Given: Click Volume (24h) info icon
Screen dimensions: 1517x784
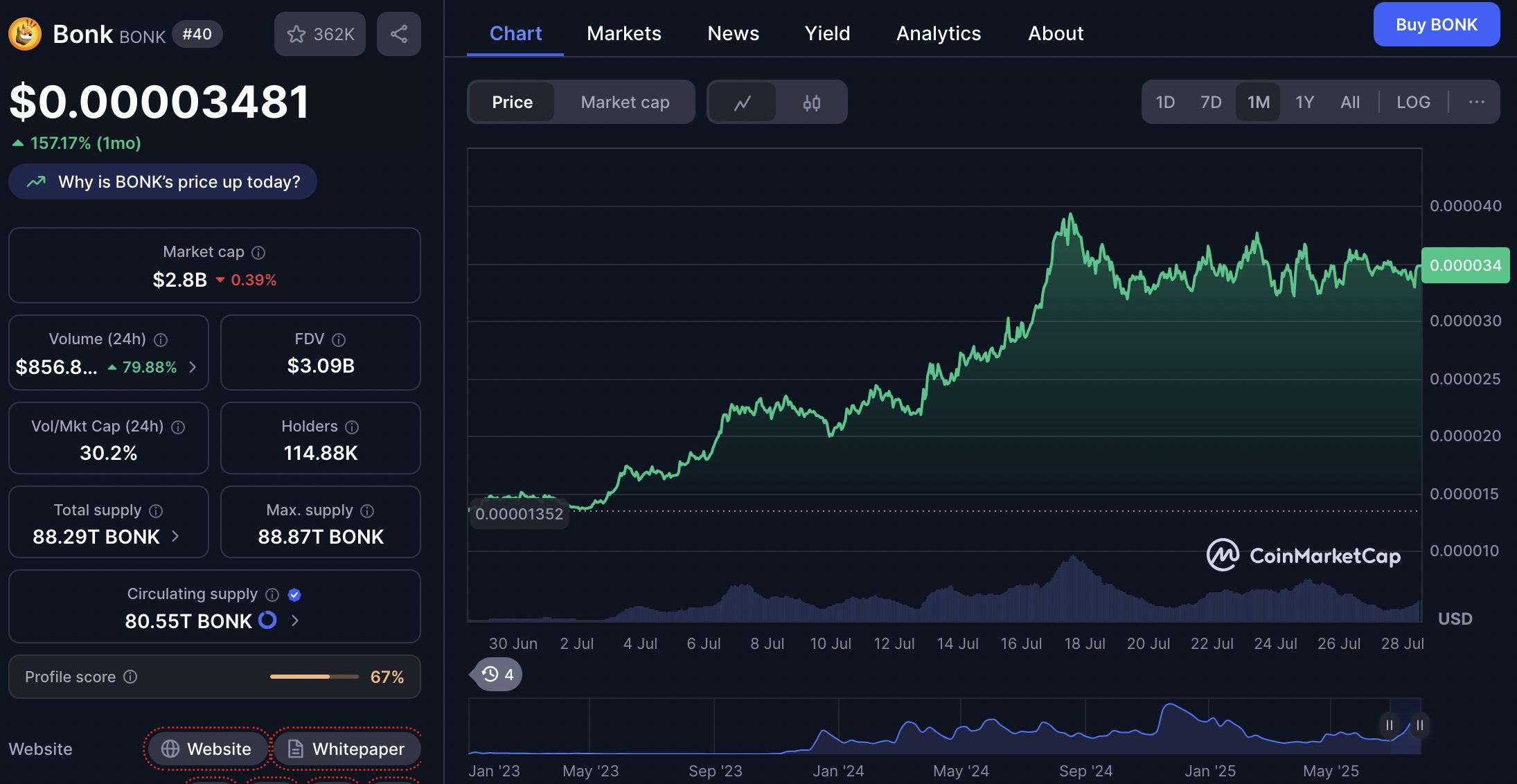Looking at the screenshot, I should (161, 340).
